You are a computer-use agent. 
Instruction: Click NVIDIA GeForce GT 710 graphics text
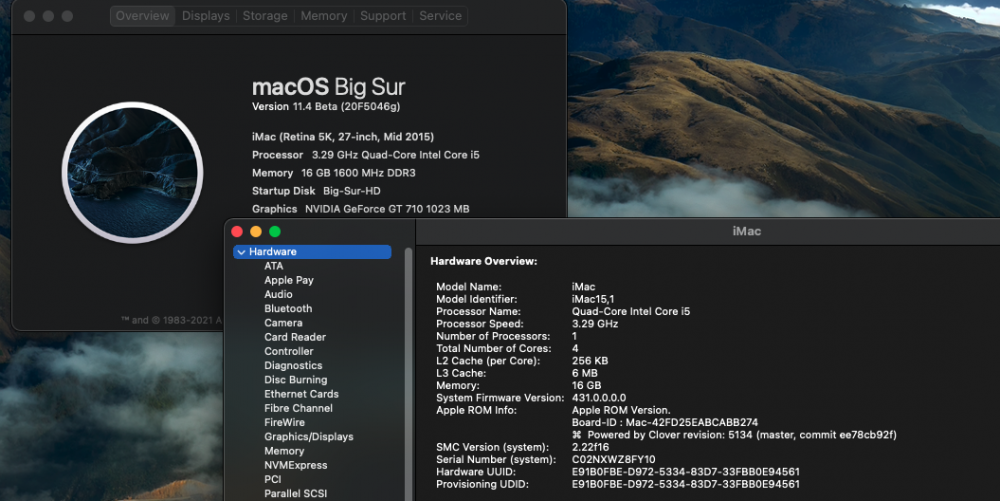pos(387,209)
